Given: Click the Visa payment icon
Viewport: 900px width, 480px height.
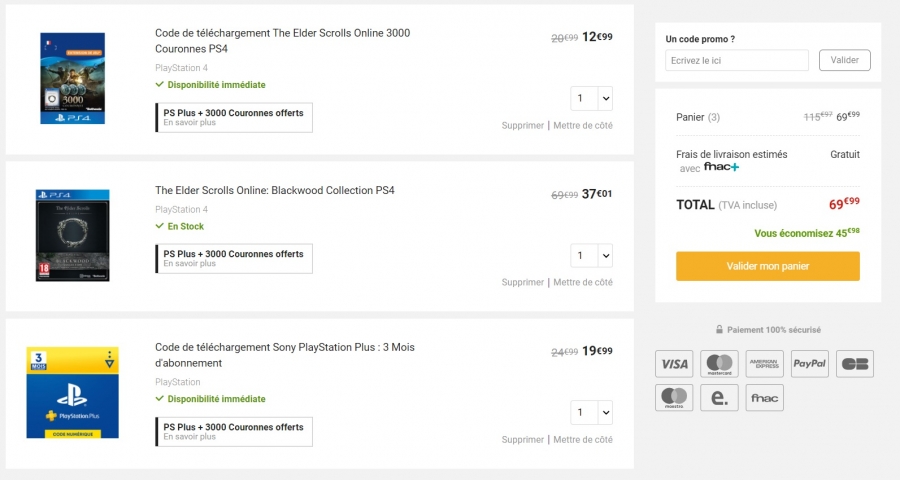Looking at the screenshot, I should coord(674,363).
